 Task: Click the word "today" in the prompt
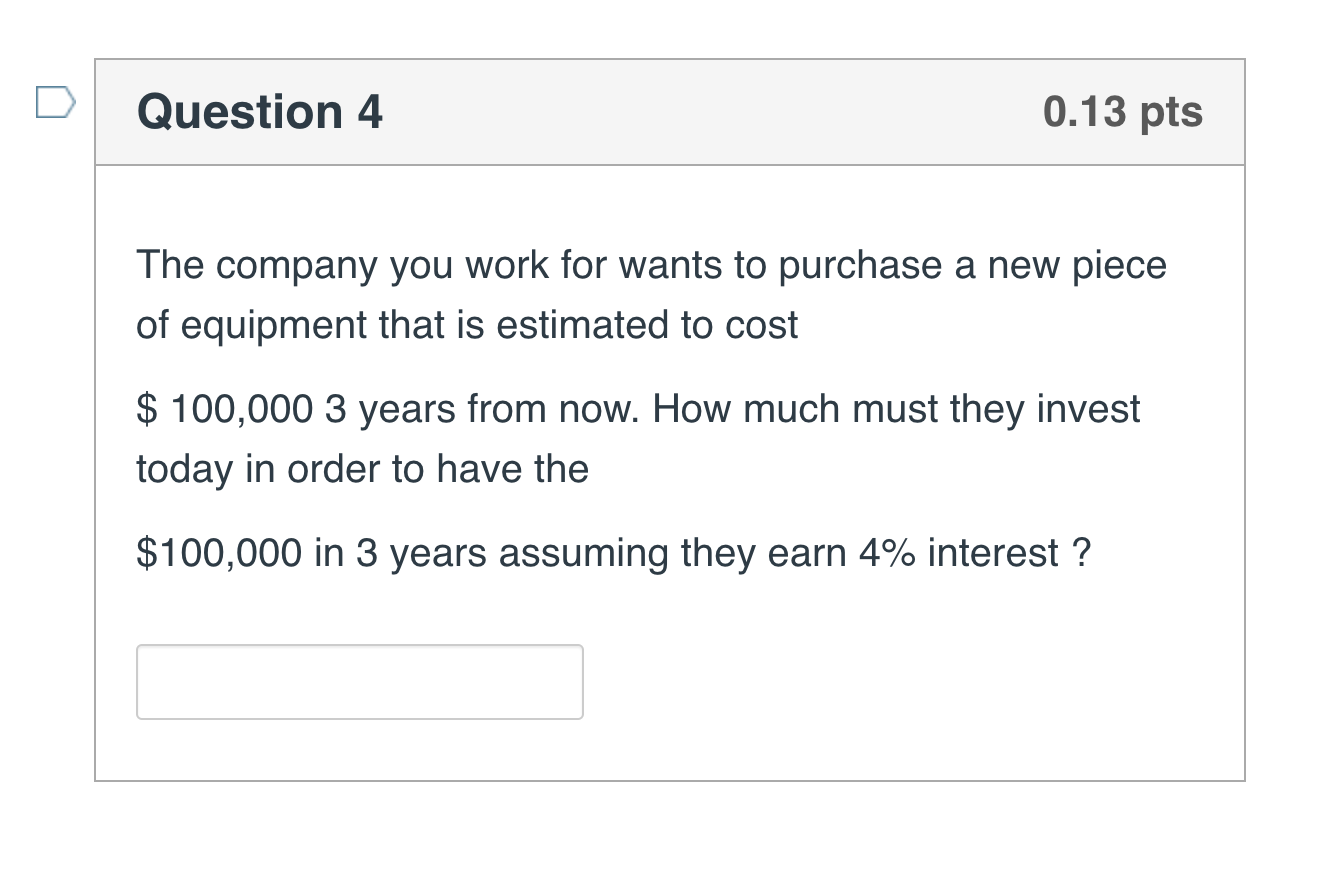coord(184,468)
